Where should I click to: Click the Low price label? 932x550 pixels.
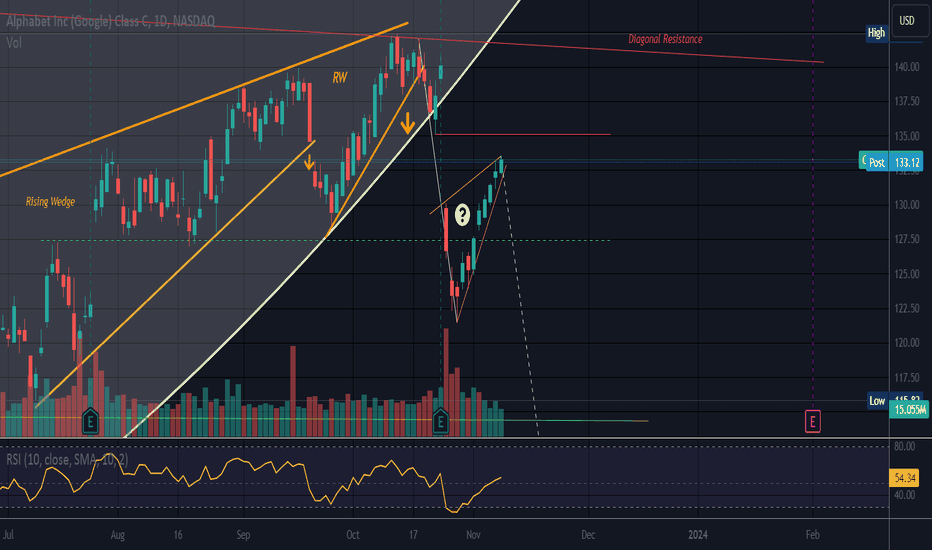[877, 401]
